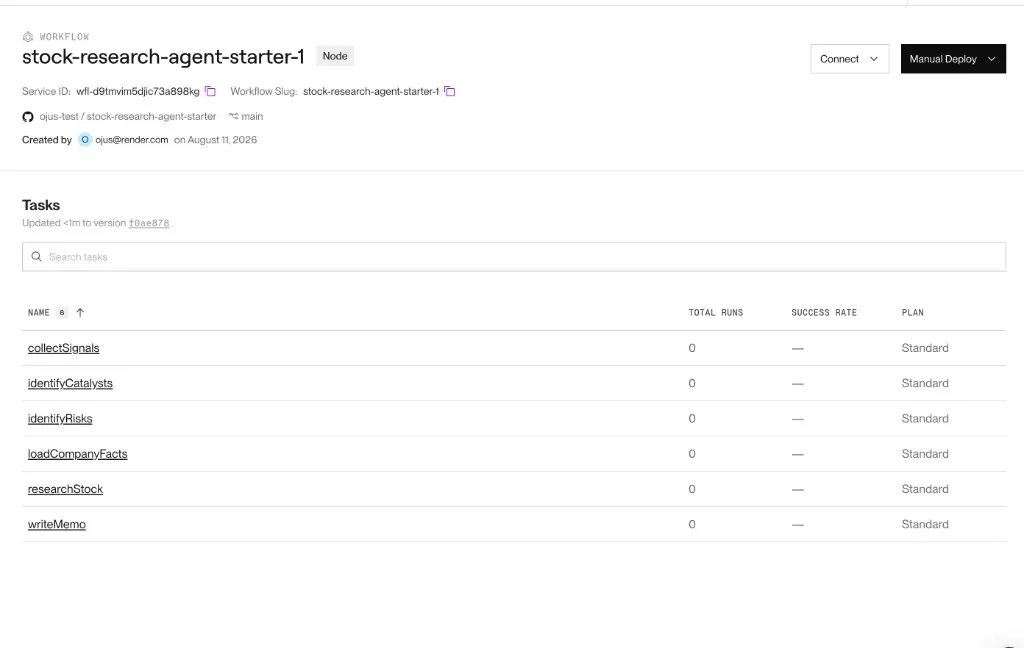
Task: Copy the Service ID value
Action: [210, 91]
